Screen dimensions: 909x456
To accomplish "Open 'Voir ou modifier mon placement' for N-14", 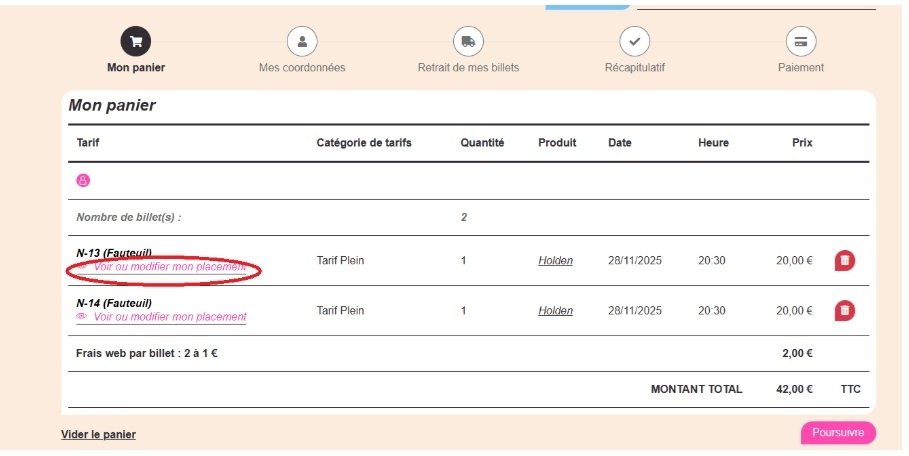I will [x=169, y=317].
